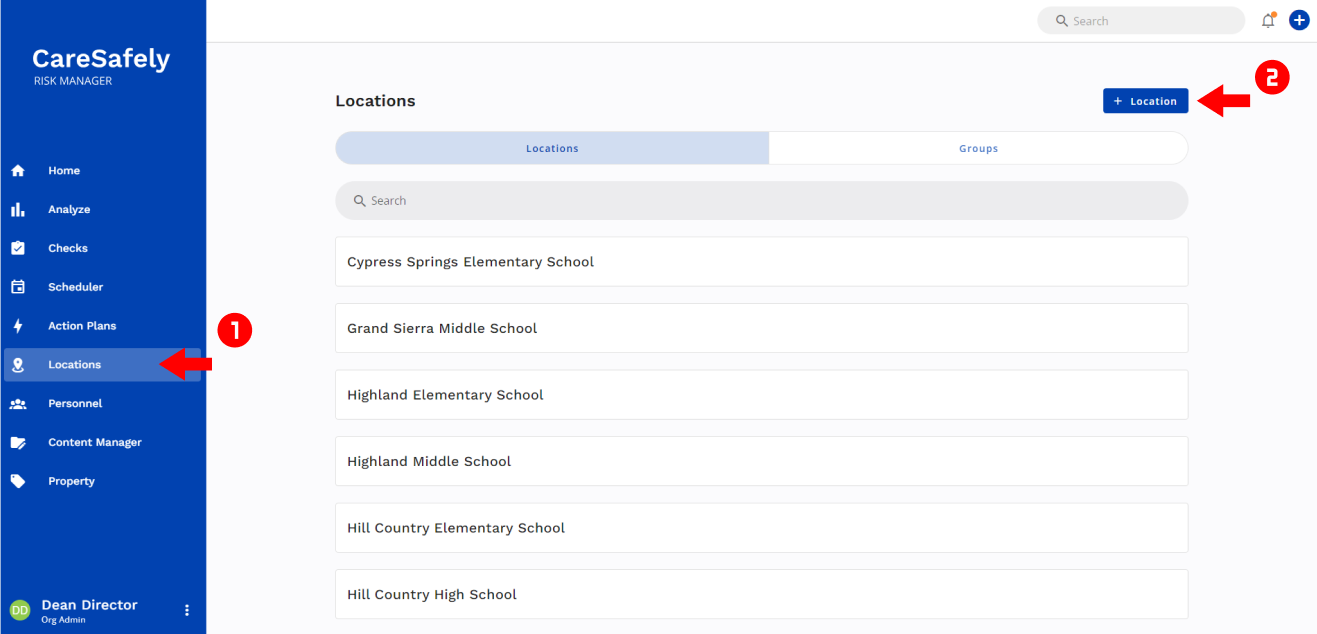
Task: Click the locations list search field
Action: (761, 201)
